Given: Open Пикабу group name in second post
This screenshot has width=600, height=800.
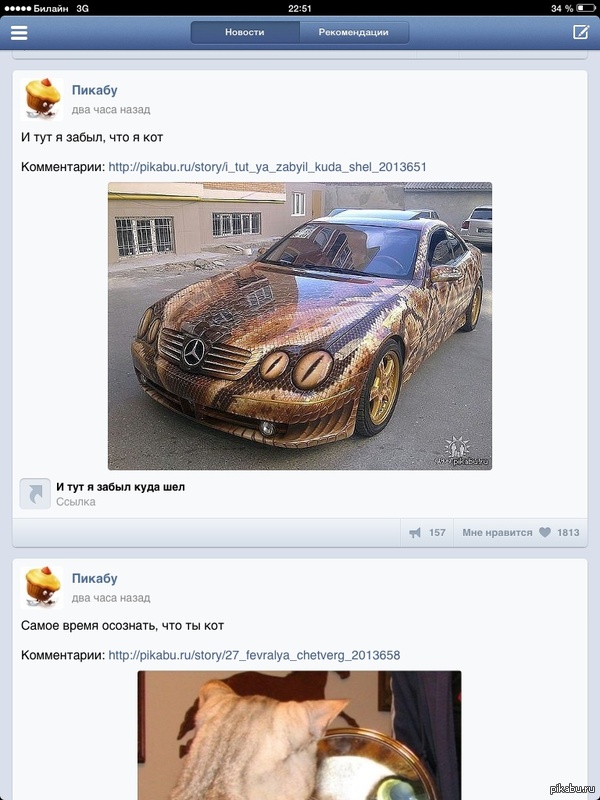Looking at the screenshot, I should pos(94,579).
